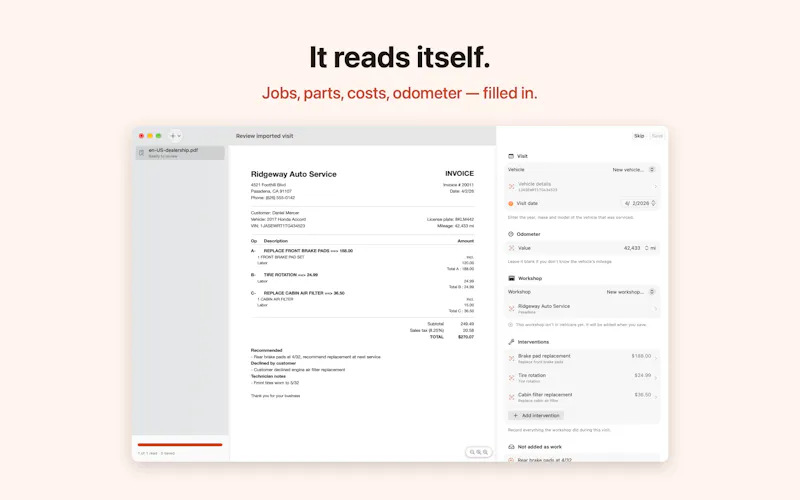Click the document icon beside en-US-dealership.pdf
Screen dimensions: 800x500
tap(141, 153)
